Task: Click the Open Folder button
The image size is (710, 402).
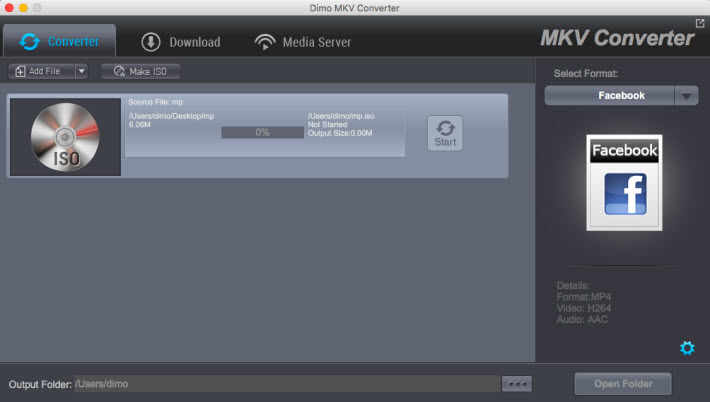Action: (622, 384)
